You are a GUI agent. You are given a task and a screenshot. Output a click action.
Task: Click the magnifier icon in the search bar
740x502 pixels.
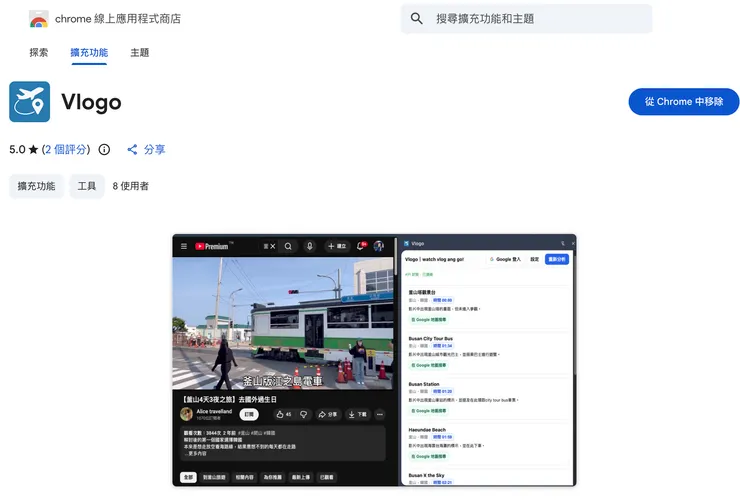pyautogui.click(x=416, y=18)
